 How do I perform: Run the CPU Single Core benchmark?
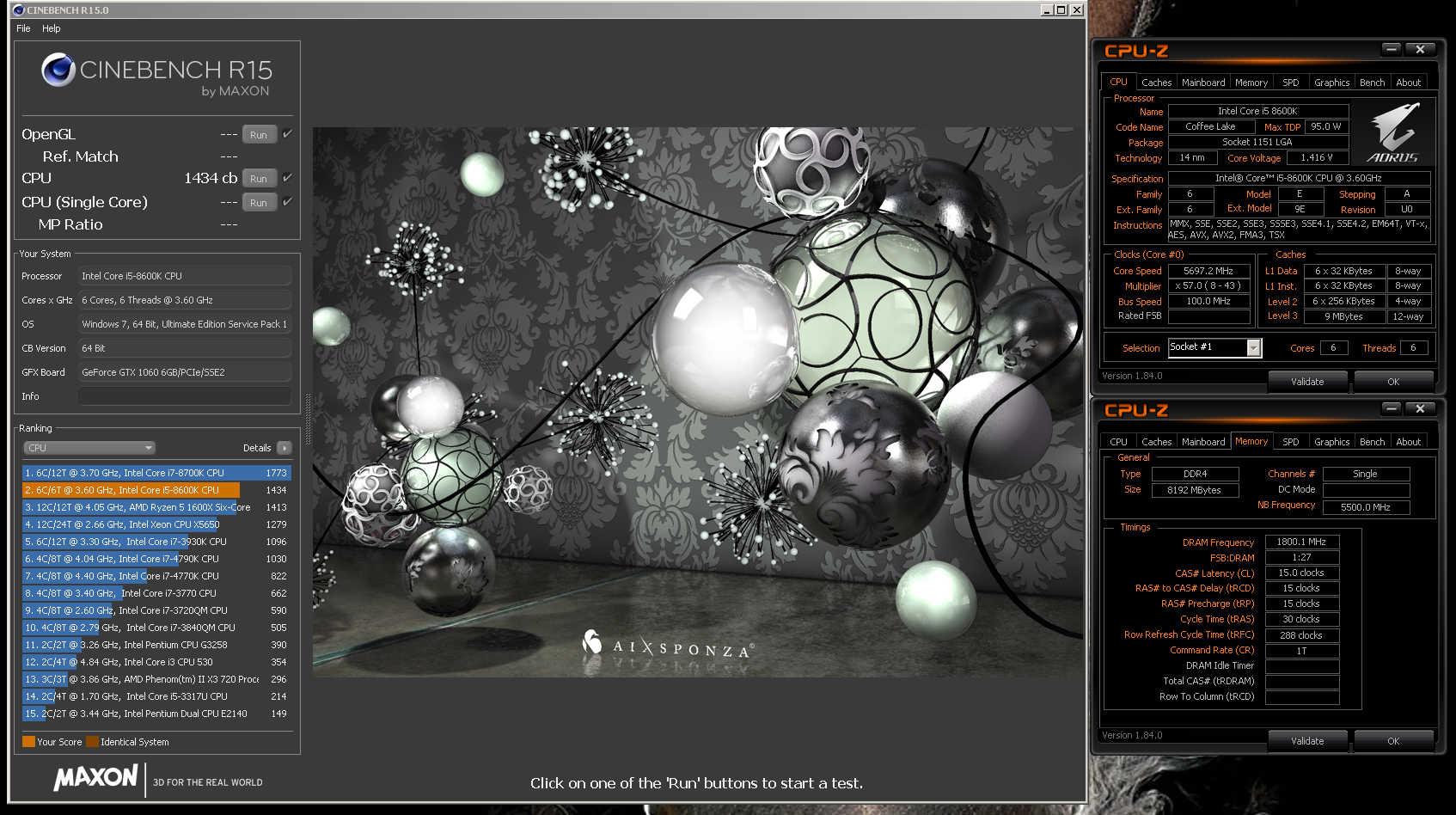click(259, 202)
